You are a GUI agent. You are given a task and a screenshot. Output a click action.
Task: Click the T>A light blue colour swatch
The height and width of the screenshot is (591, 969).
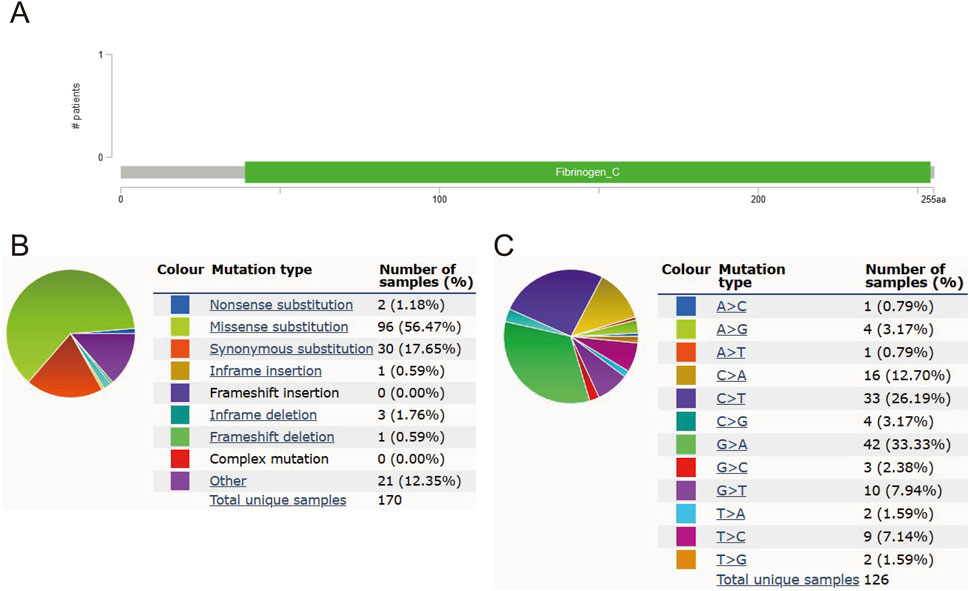(686, 514)
